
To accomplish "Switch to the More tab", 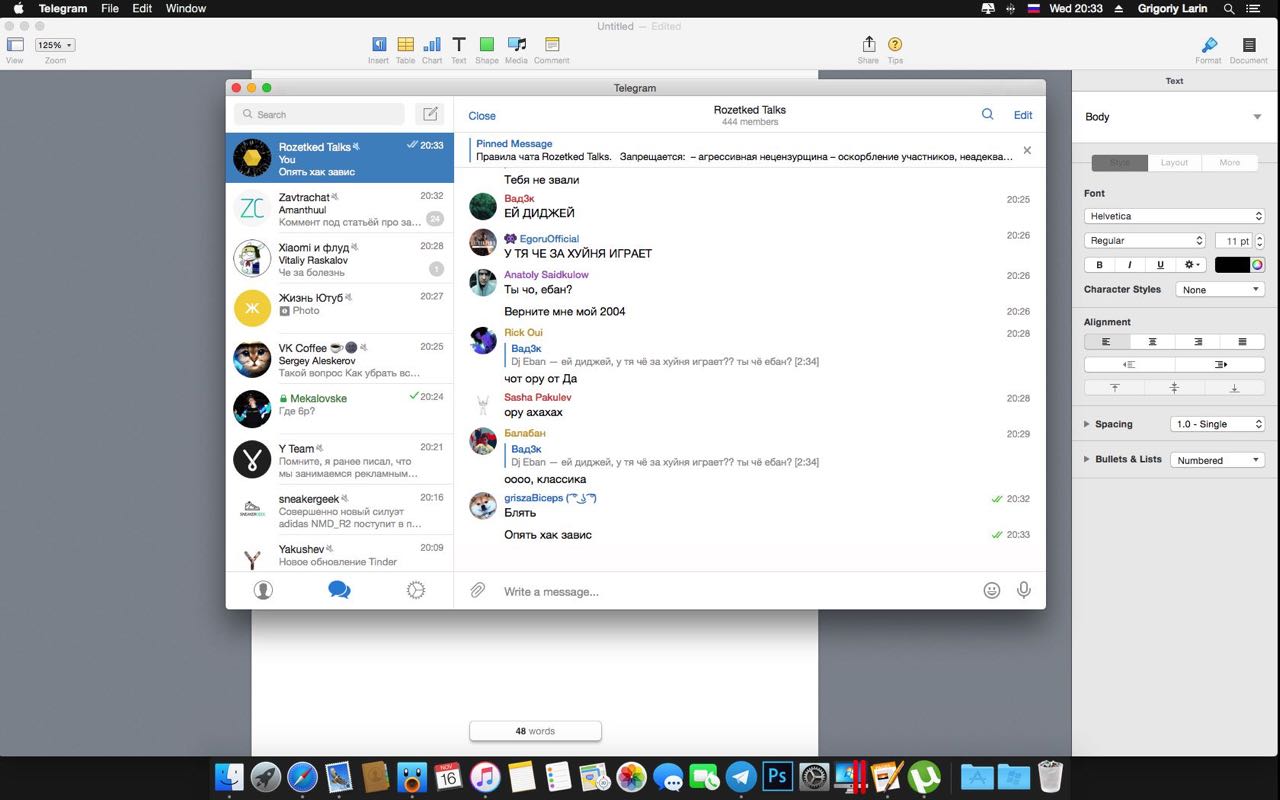I will (x=1230, y=162).
